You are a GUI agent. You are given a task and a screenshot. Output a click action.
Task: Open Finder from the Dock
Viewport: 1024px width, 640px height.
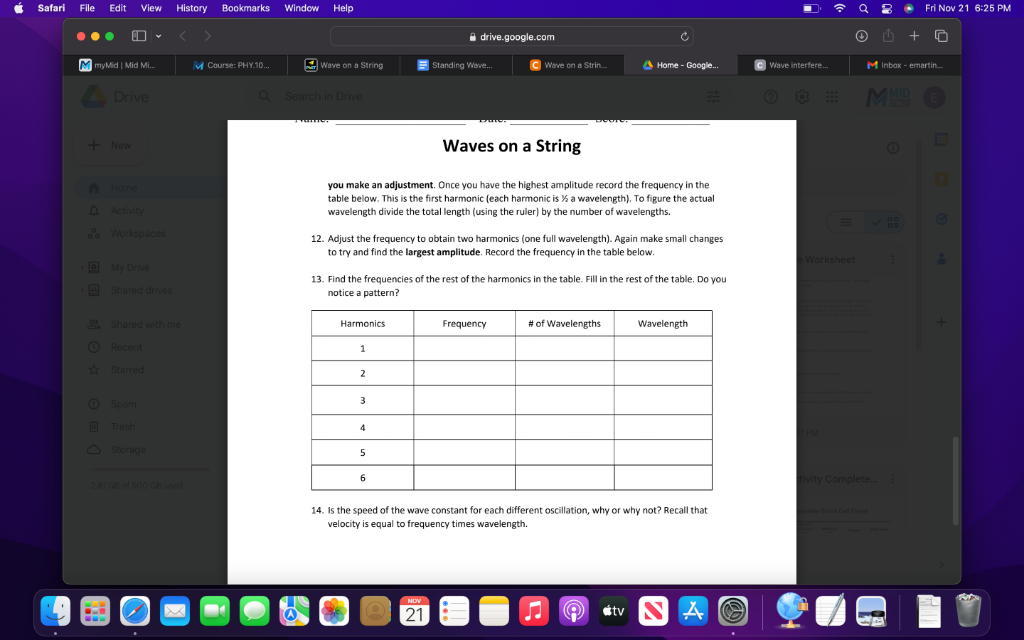[56, 612]
